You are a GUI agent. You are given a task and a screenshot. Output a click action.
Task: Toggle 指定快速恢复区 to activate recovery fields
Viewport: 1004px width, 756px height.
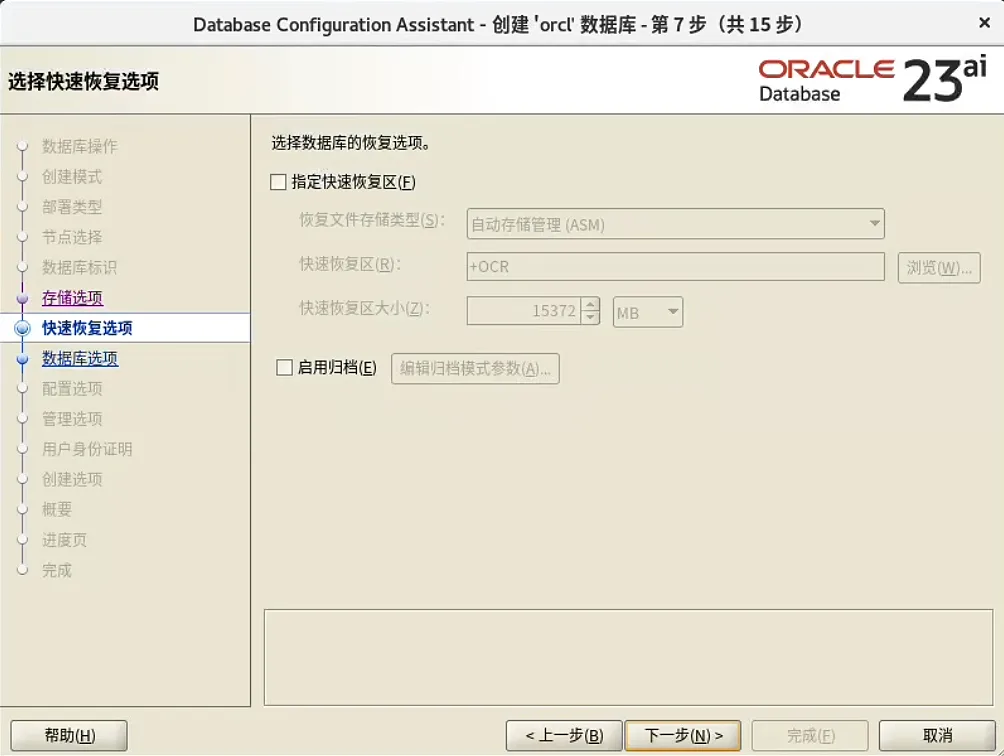tap(277, 182)
